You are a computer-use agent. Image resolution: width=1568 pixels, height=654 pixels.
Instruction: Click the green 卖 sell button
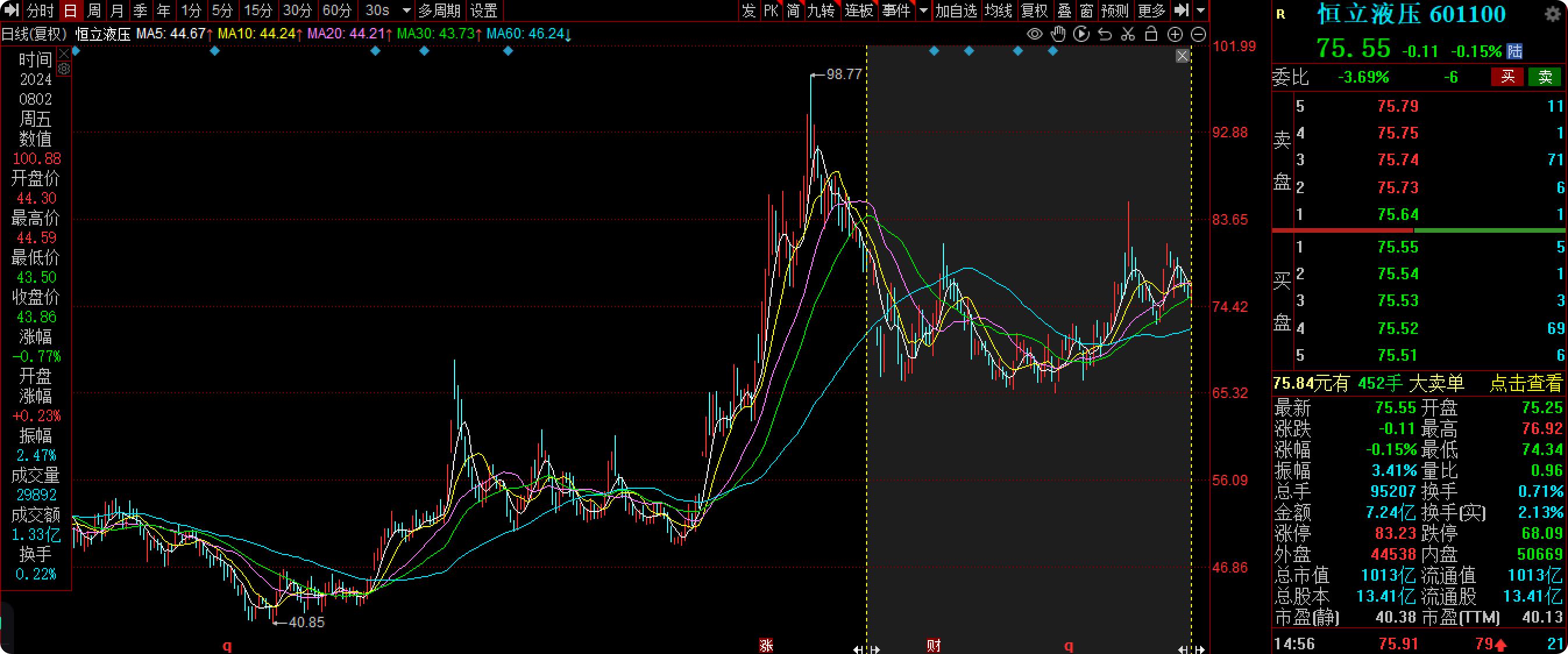coord(1545,77)
